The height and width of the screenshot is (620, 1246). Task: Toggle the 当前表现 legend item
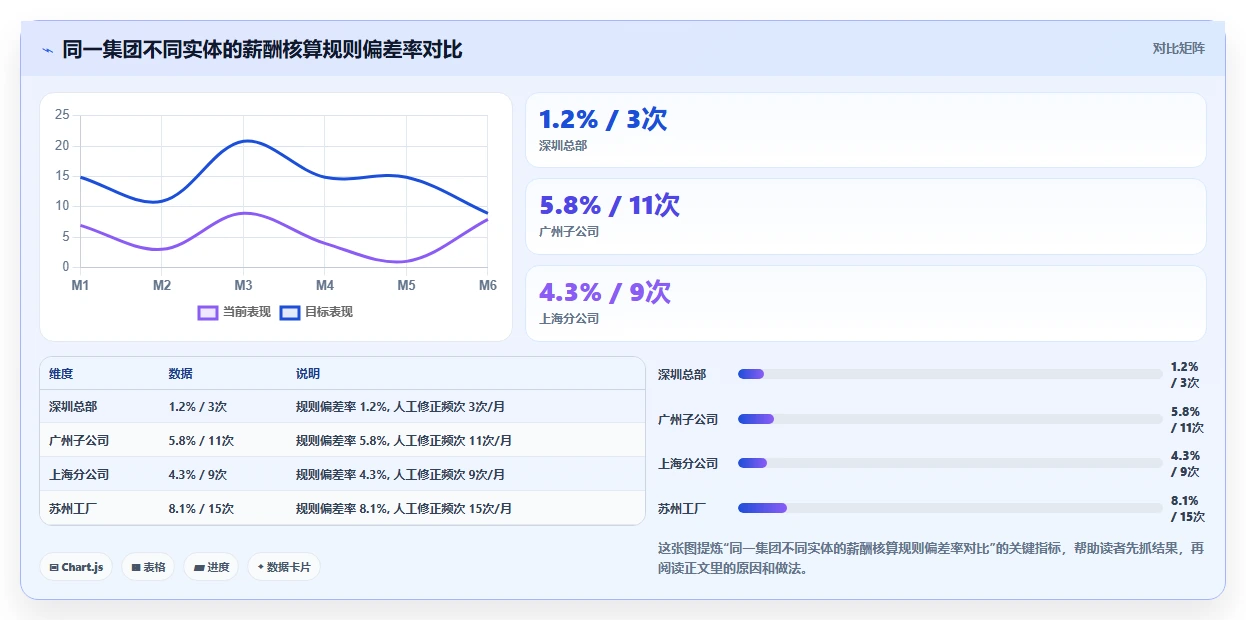click(x=235, y=312)
